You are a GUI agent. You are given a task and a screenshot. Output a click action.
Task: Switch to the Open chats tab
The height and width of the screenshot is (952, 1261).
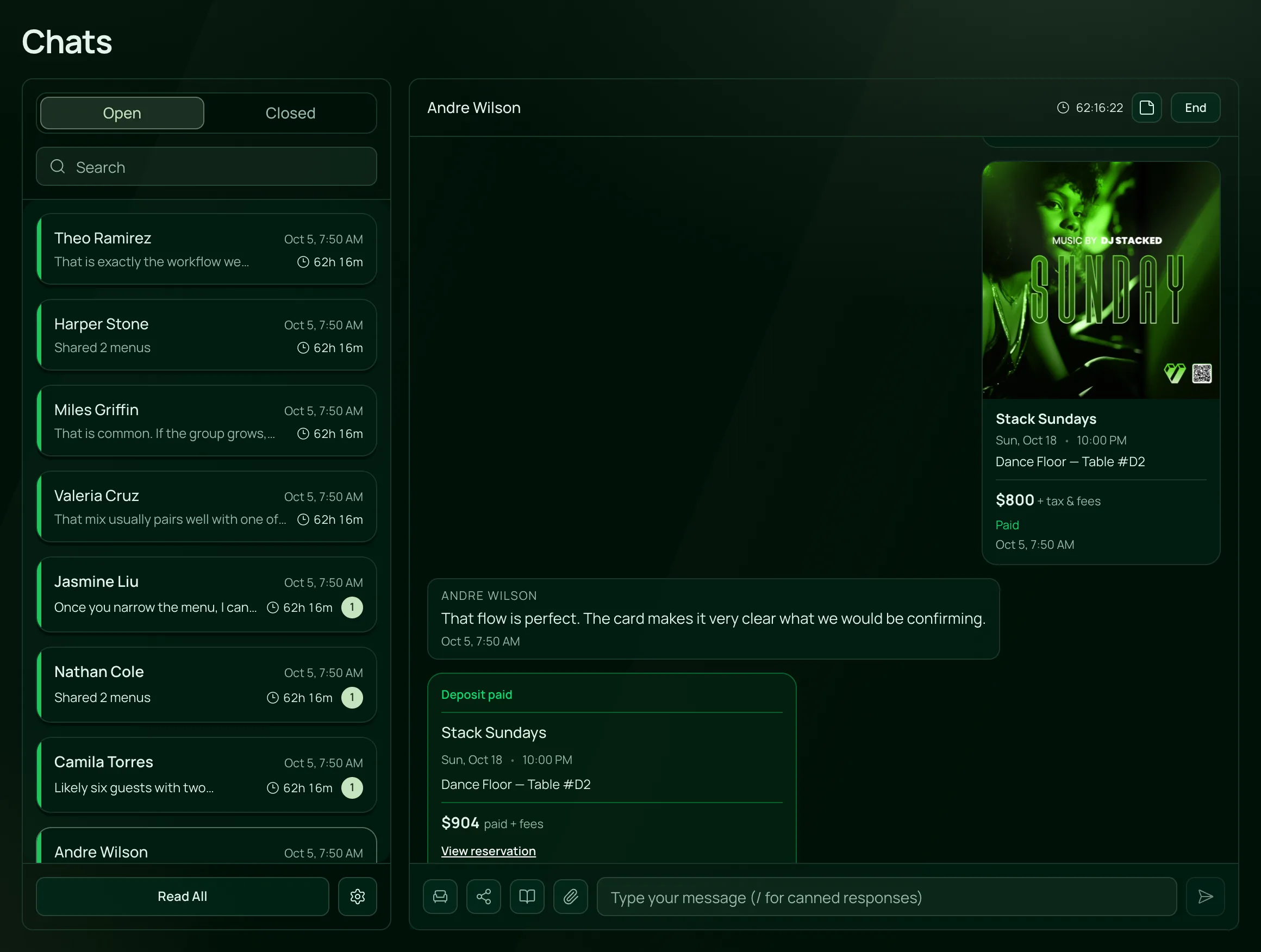point(122,113)
